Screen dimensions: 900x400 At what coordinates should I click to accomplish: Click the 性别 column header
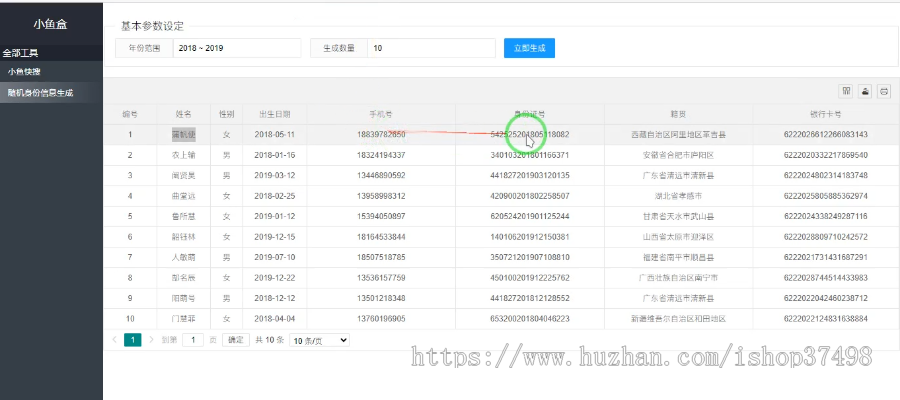coord(227,114)
